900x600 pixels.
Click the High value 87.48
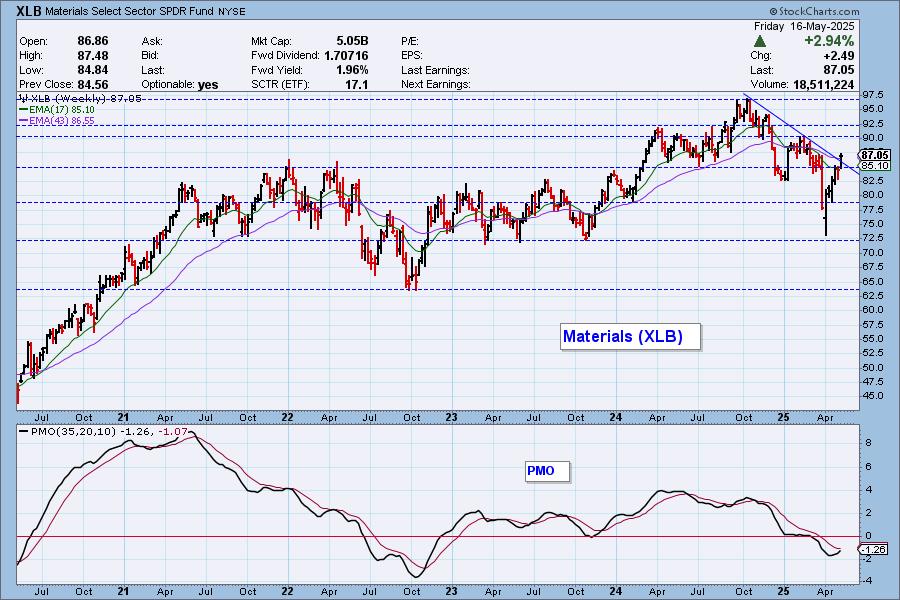93,56
